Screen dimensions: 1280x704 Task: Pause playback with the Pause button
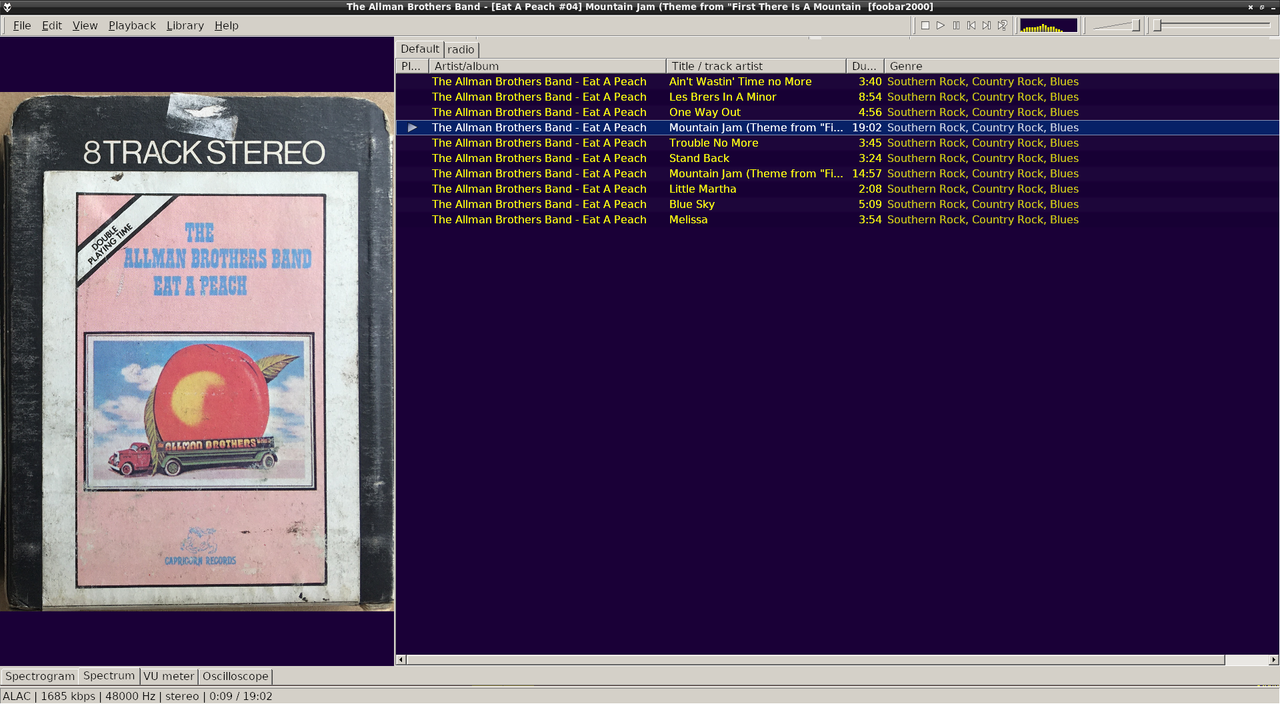(x=956, y=25)
